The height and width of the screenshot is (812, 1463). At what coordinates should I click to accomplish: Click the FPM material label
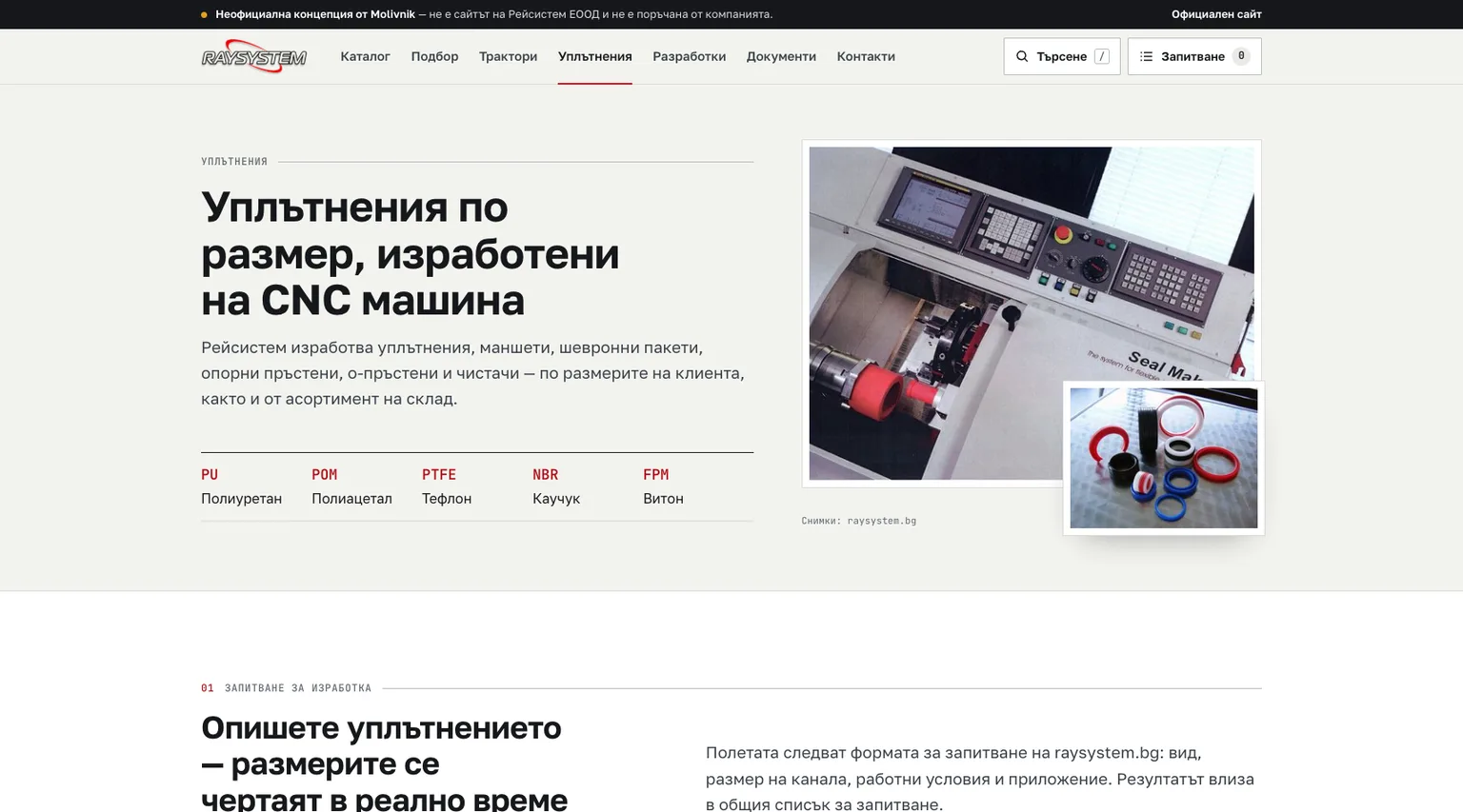655,474
